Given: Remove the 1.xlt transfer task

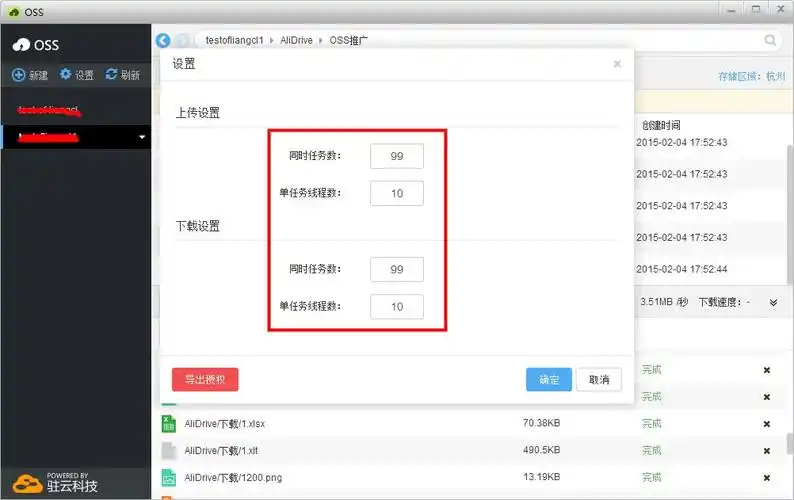Looking at the screenshot, I should pyautogui.click(x=767, y=451).
